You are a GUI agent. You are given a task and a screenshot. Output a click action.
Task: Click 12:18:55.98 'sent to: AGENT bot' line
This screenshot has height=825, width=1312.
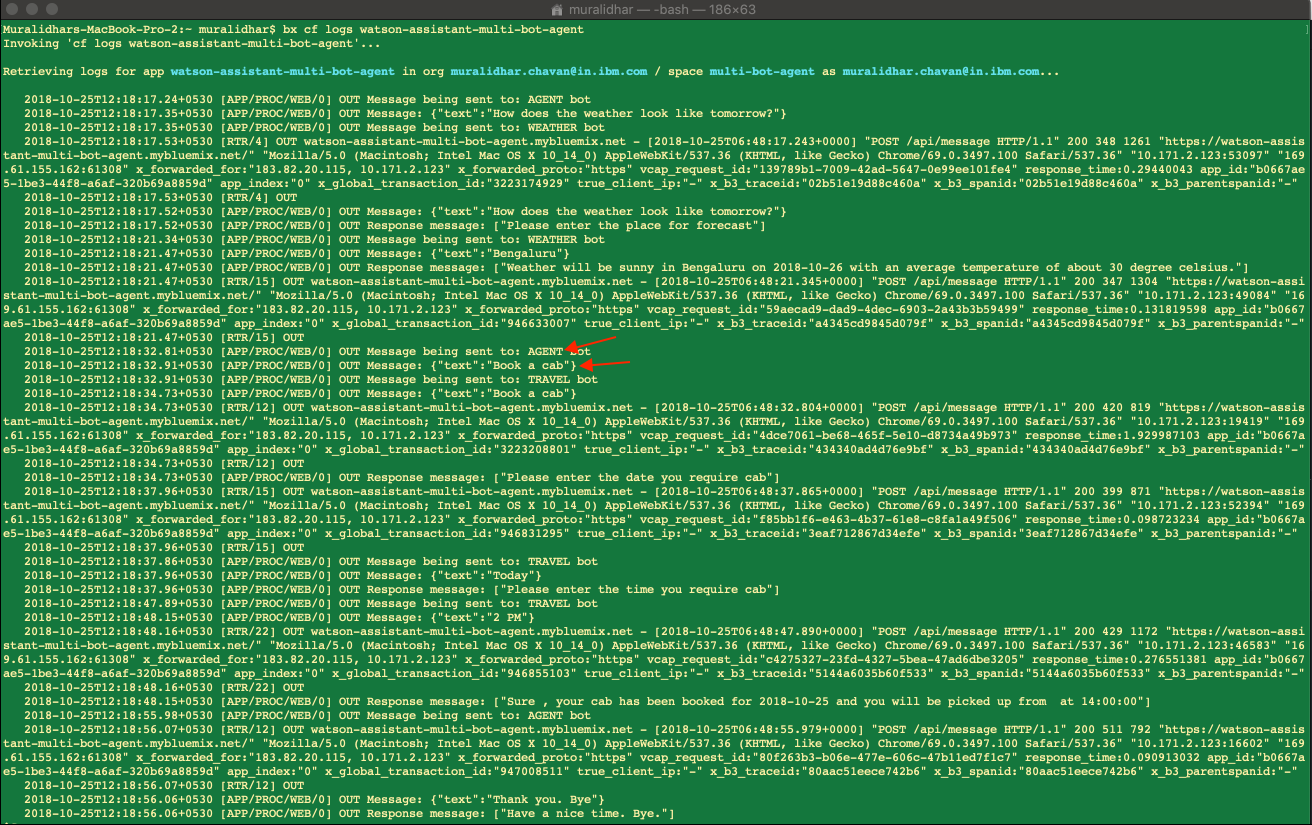coord(307,716)
